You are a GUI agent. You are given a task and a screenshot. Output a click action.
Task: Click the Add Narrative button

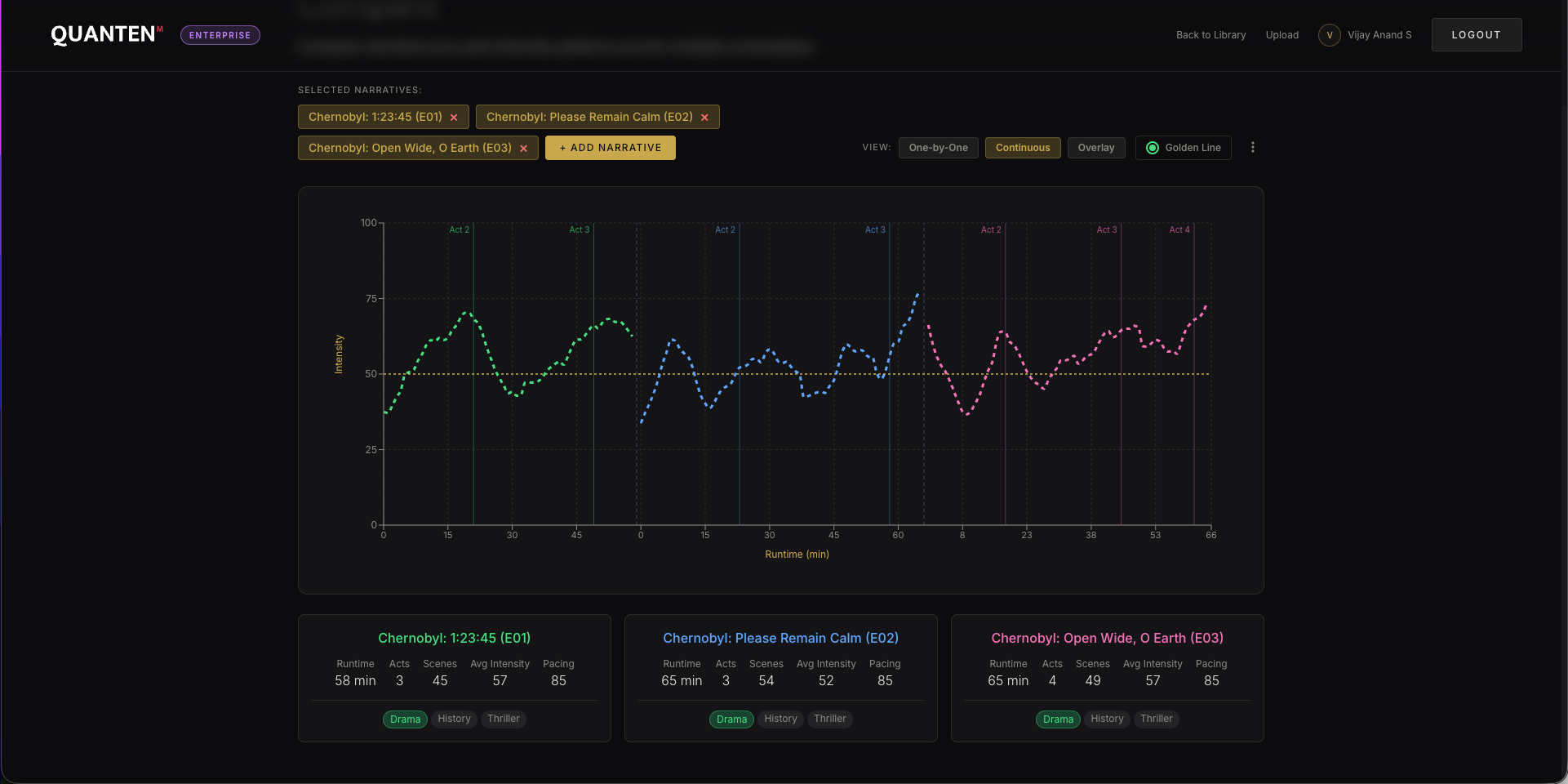(x=610, y=148)
